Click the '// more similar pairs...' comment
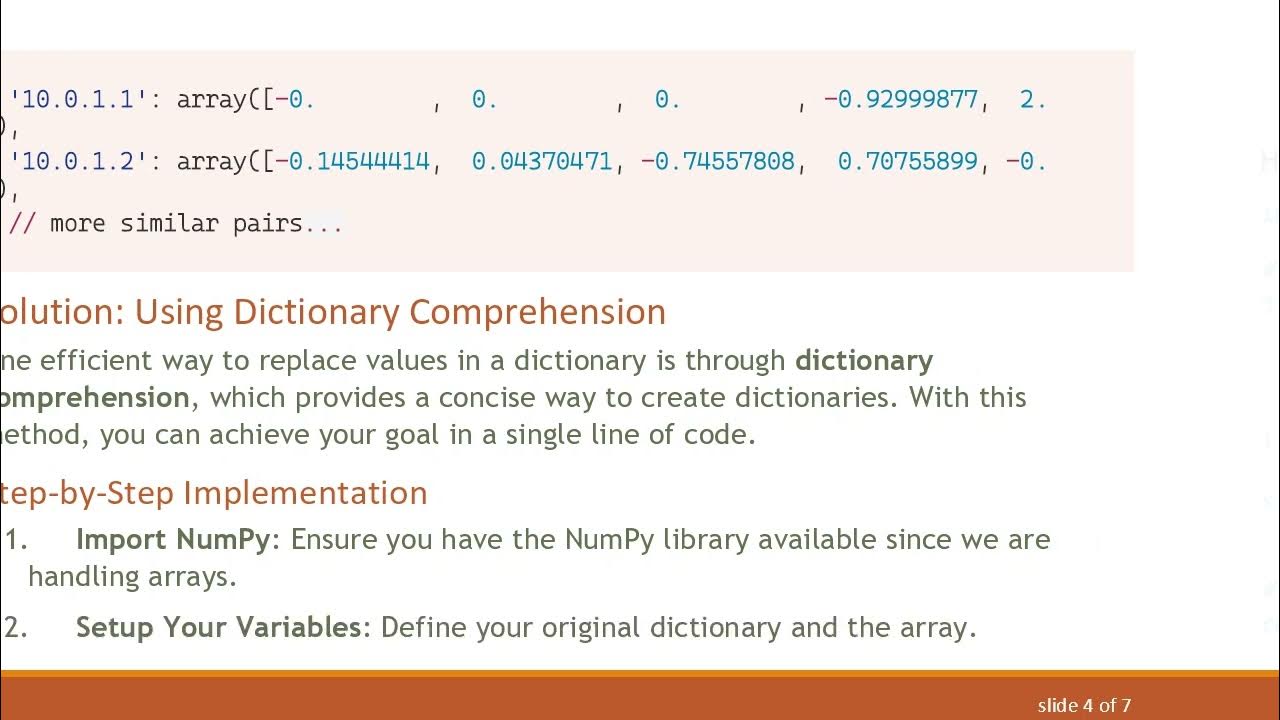 176,223
